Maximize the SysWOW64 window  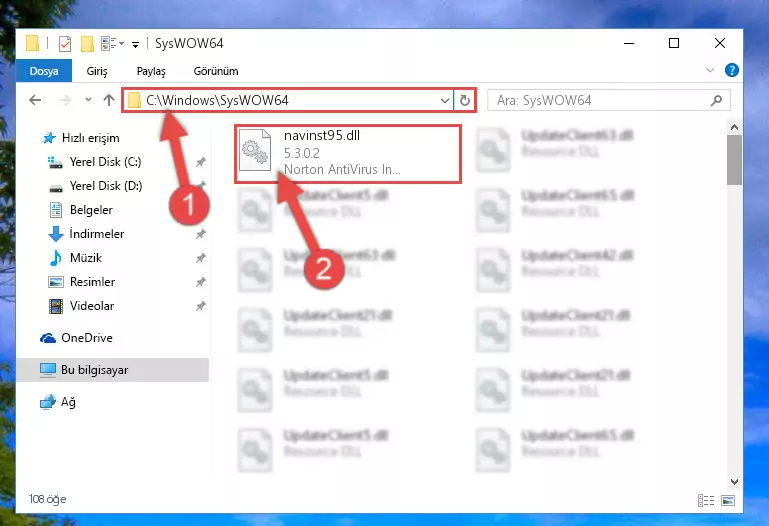[x=674, y=43]
